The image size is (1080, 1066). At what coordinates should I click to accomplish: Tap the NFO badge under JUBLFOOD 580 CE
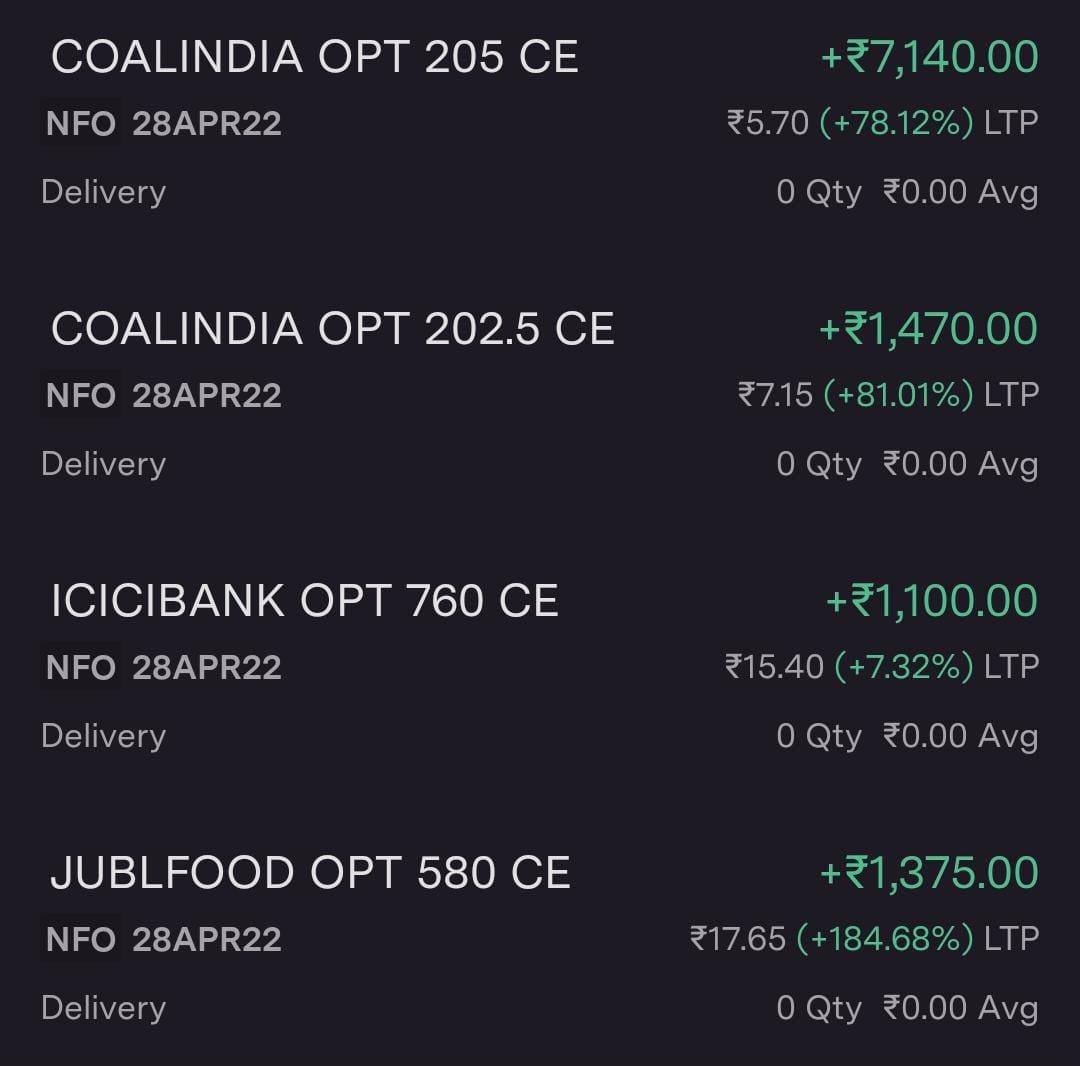click(80, 940)
